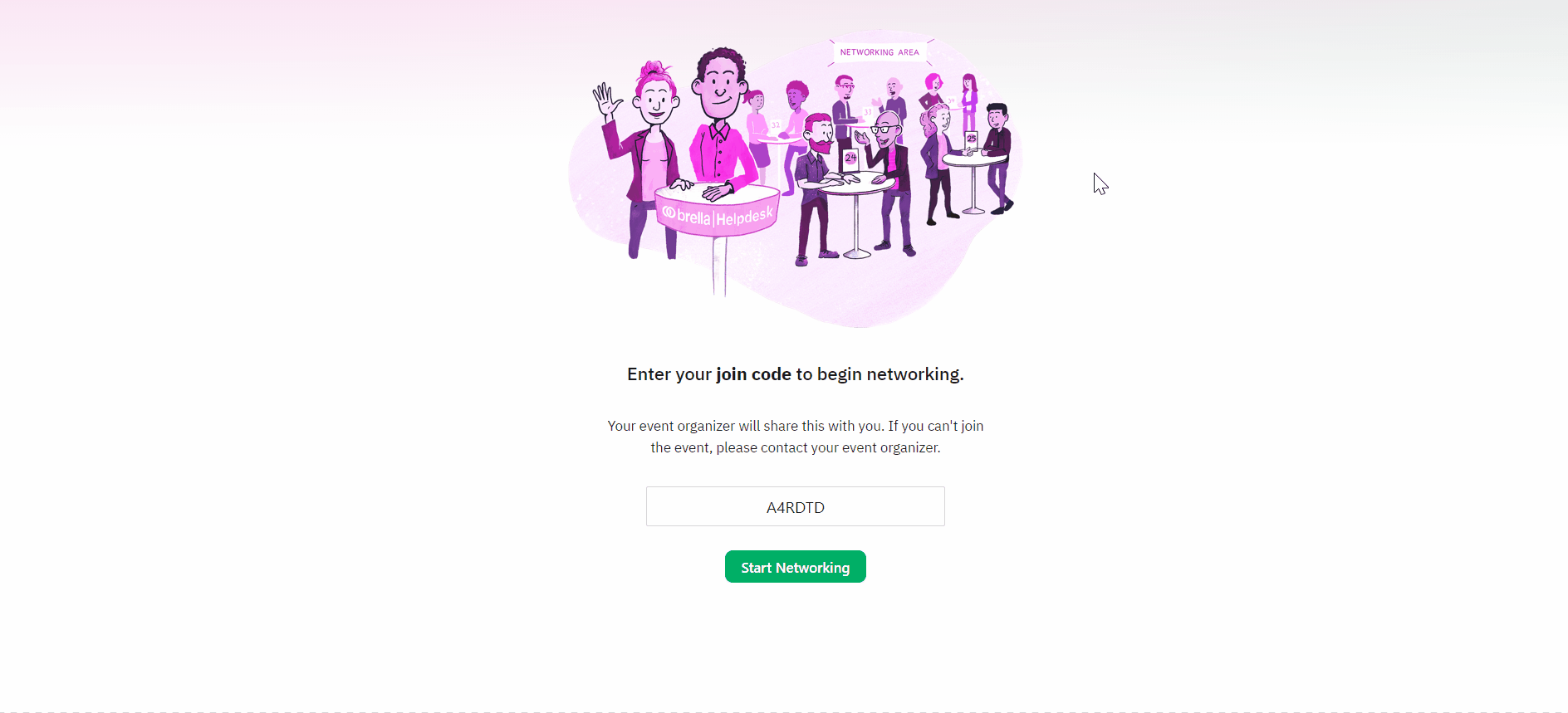Click the Start Networking button
This screenshot has height=713, width=1568.
coord(795,567)
